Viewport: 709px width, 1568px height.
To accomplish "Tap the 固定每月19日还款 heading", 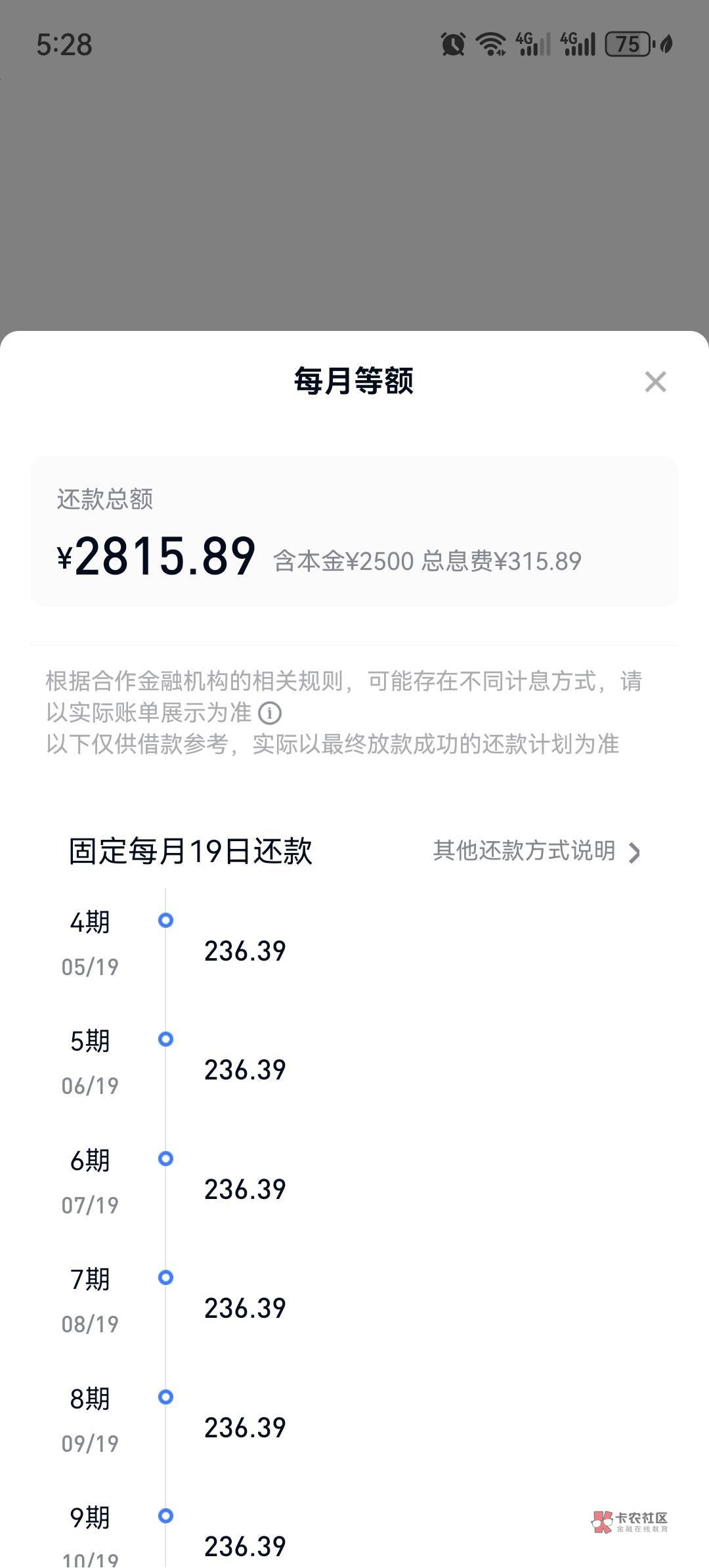I will 190,851.
